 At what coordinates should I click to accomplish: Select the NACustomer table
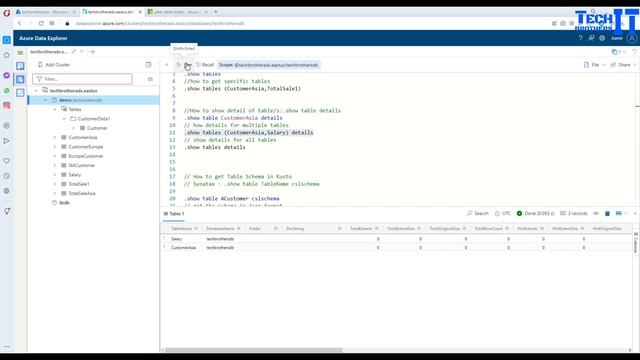click(82, 166)
